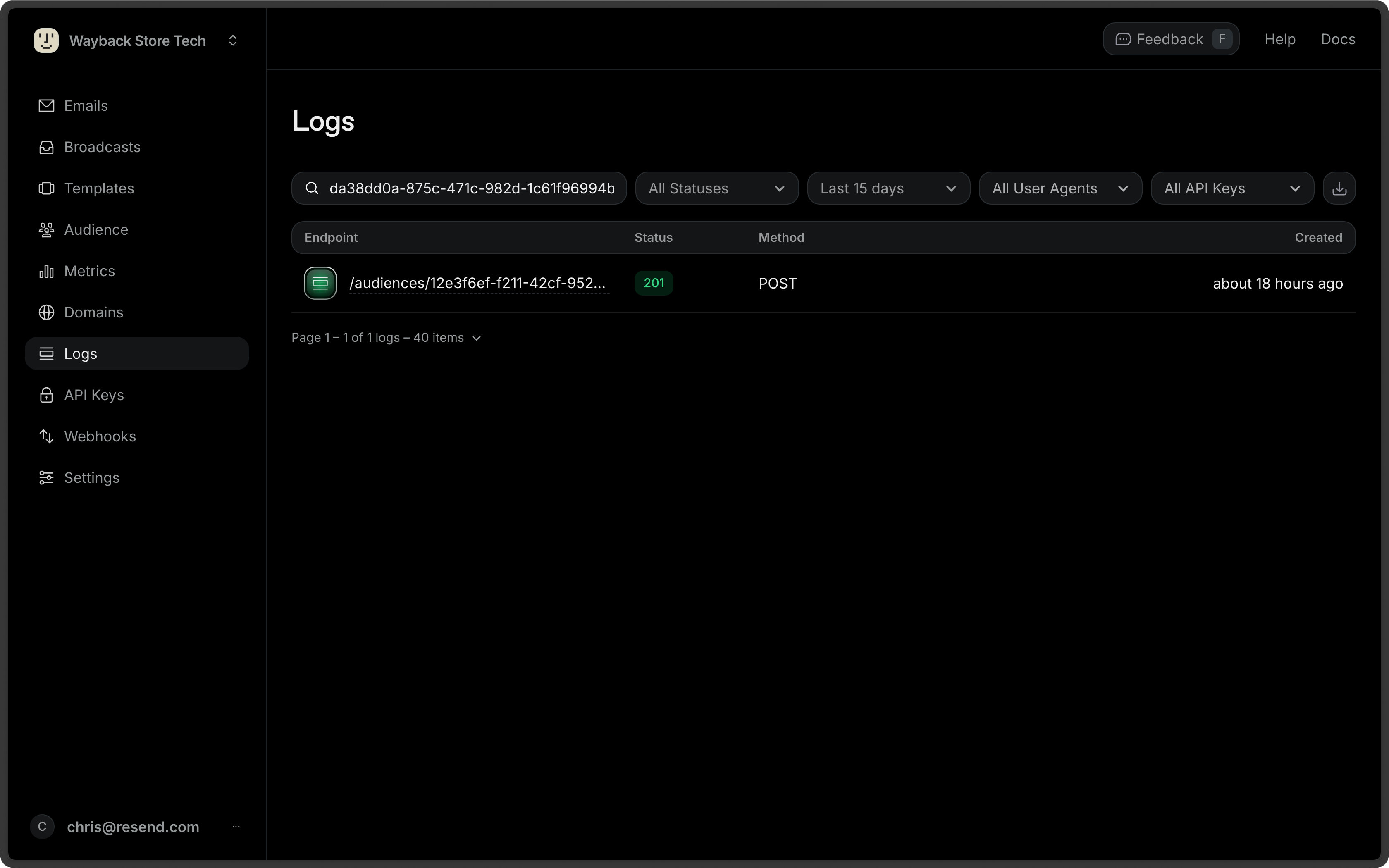
Task: Select the Audience people icon
Action: [46, 230]
